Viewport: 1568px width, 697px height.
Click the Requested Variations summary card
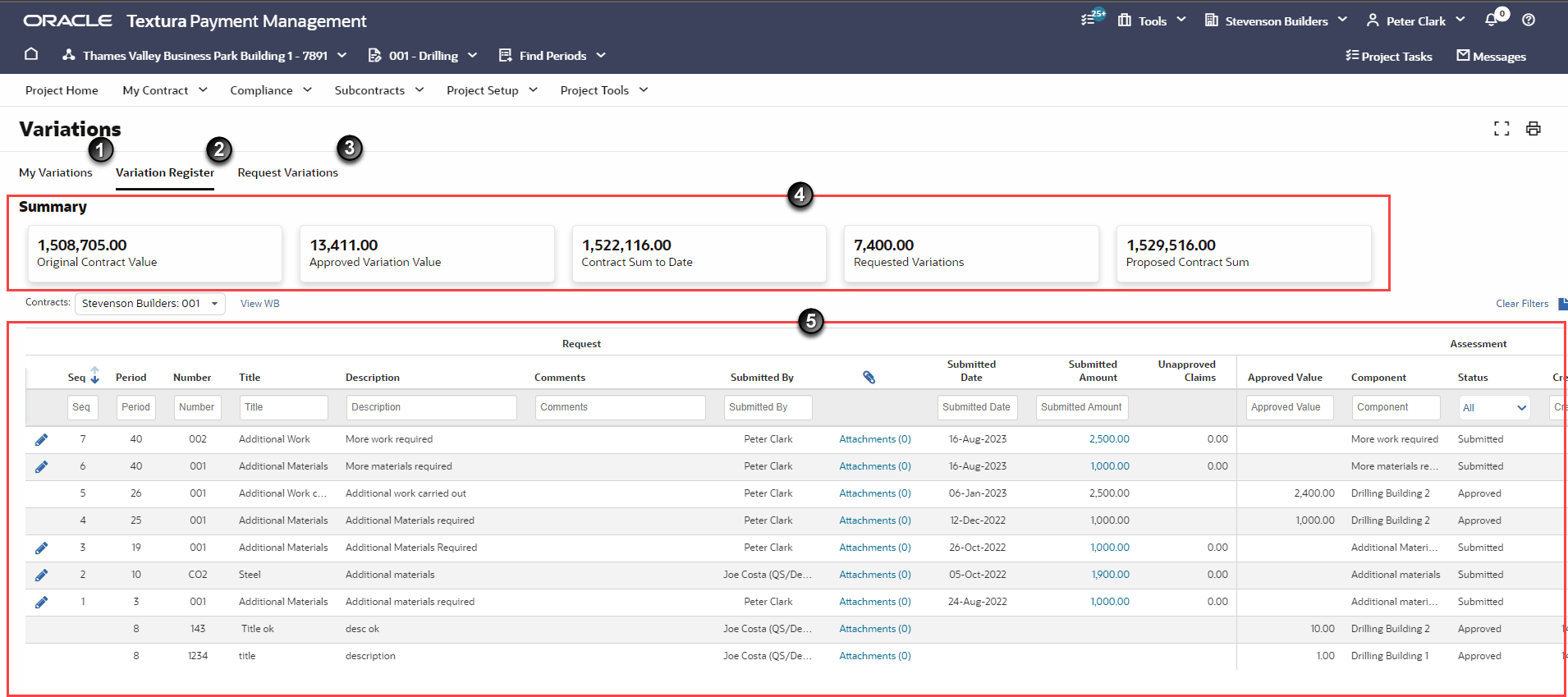click(971, 254)
